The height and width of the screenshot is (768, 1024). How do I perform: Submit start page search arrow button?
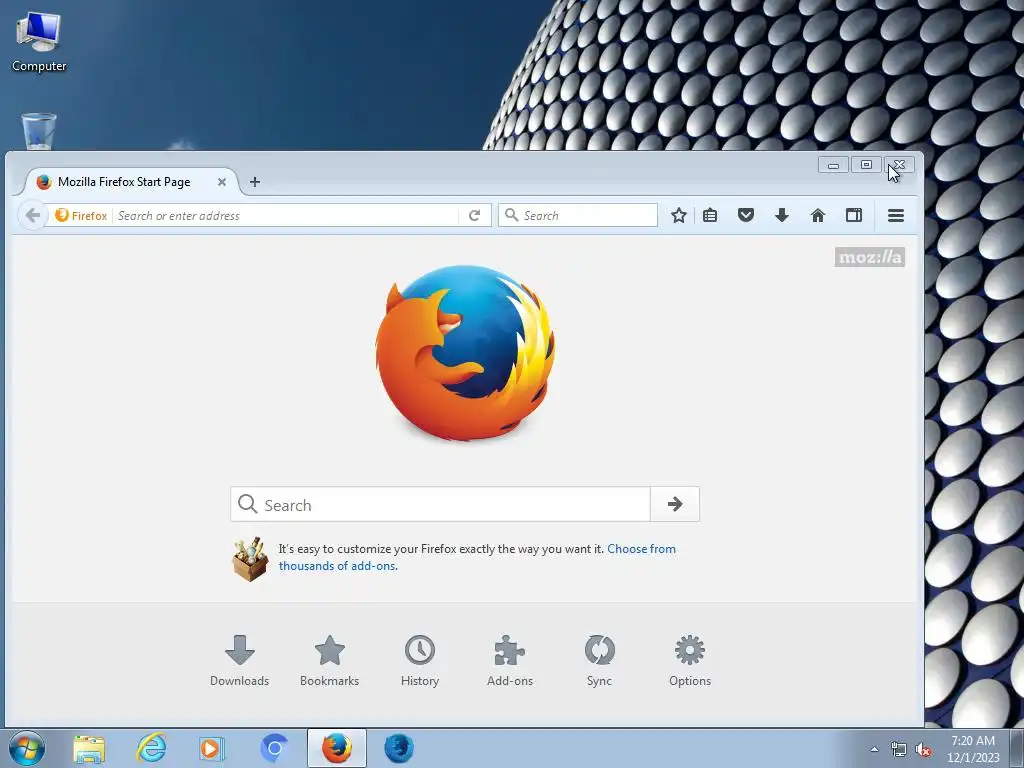[675, 504]
